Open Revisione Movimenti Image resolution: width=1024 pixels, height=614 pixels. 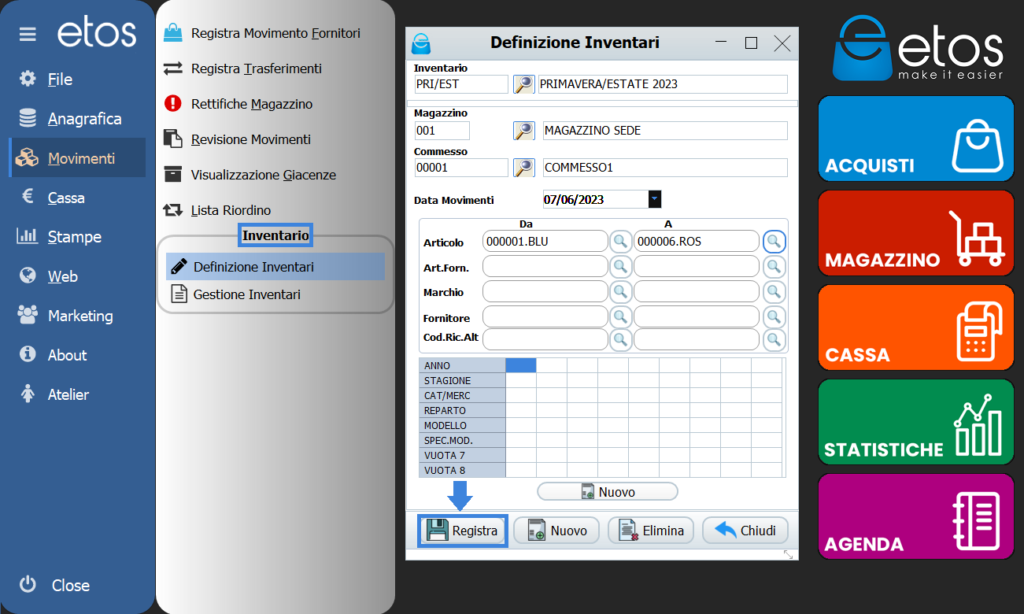tap(251, 139)
